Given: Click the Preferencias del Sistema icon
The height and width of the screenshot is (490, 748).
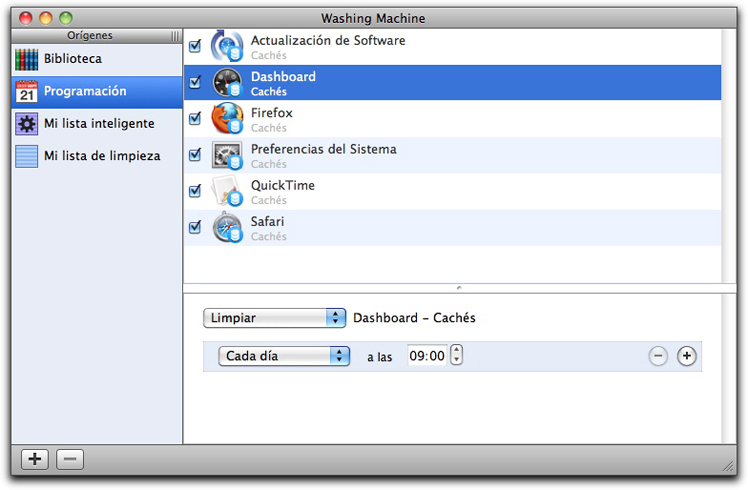Looking at the screenshot, I should coord(228,155).
